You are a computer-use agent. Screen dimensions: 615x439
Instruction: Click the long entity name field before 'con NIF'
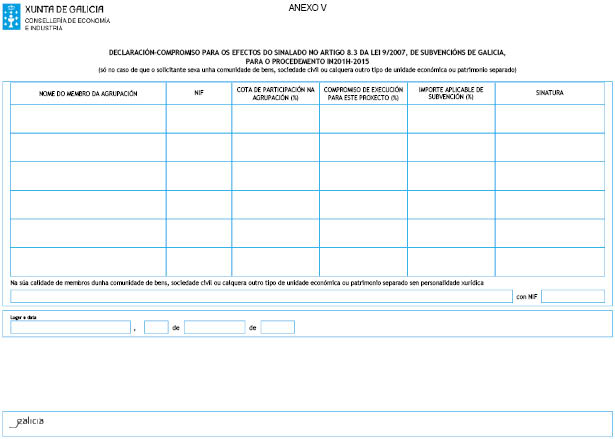point(261,296)
